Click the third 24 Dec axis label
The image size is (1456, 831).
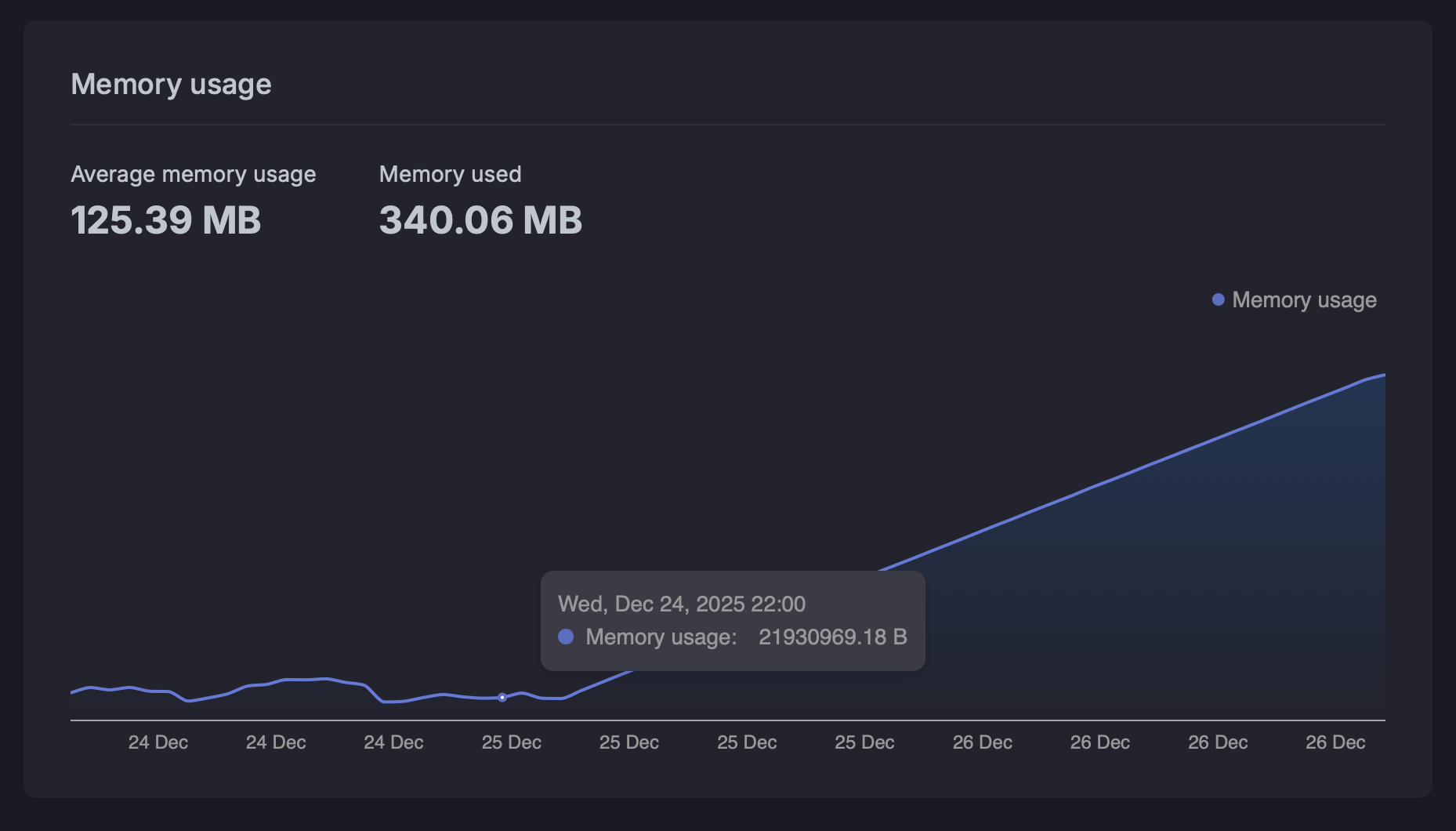[393, 742]
